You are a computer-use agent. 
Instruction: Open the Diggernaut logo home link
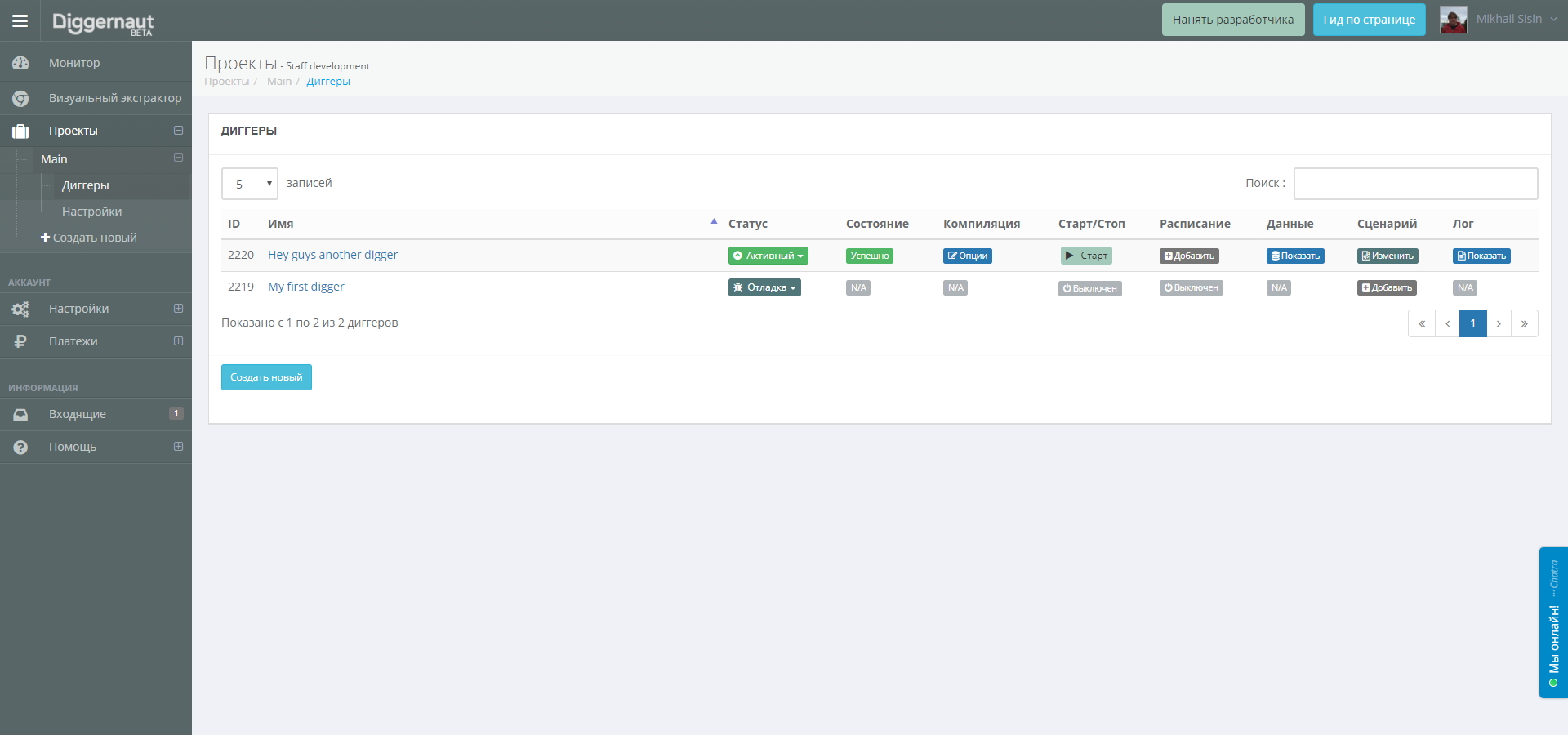coord(103,22)
